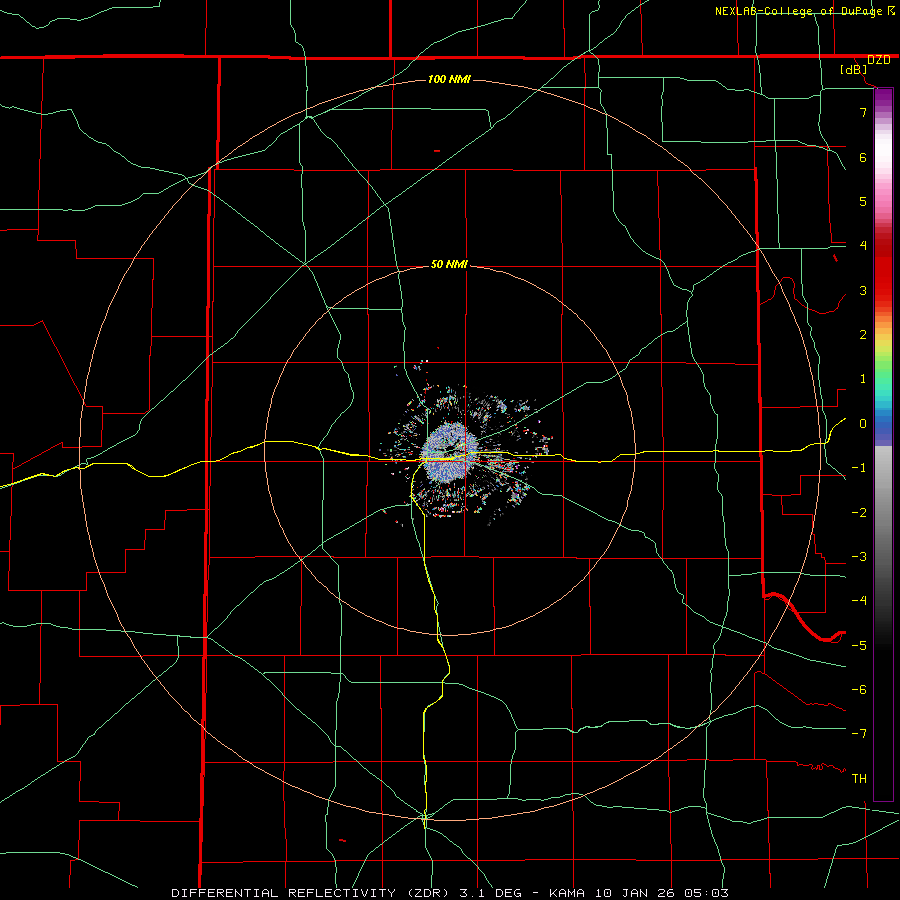900x900 pixels.
Task: Select the positive 7 scale value
Action: pos(863,112)
